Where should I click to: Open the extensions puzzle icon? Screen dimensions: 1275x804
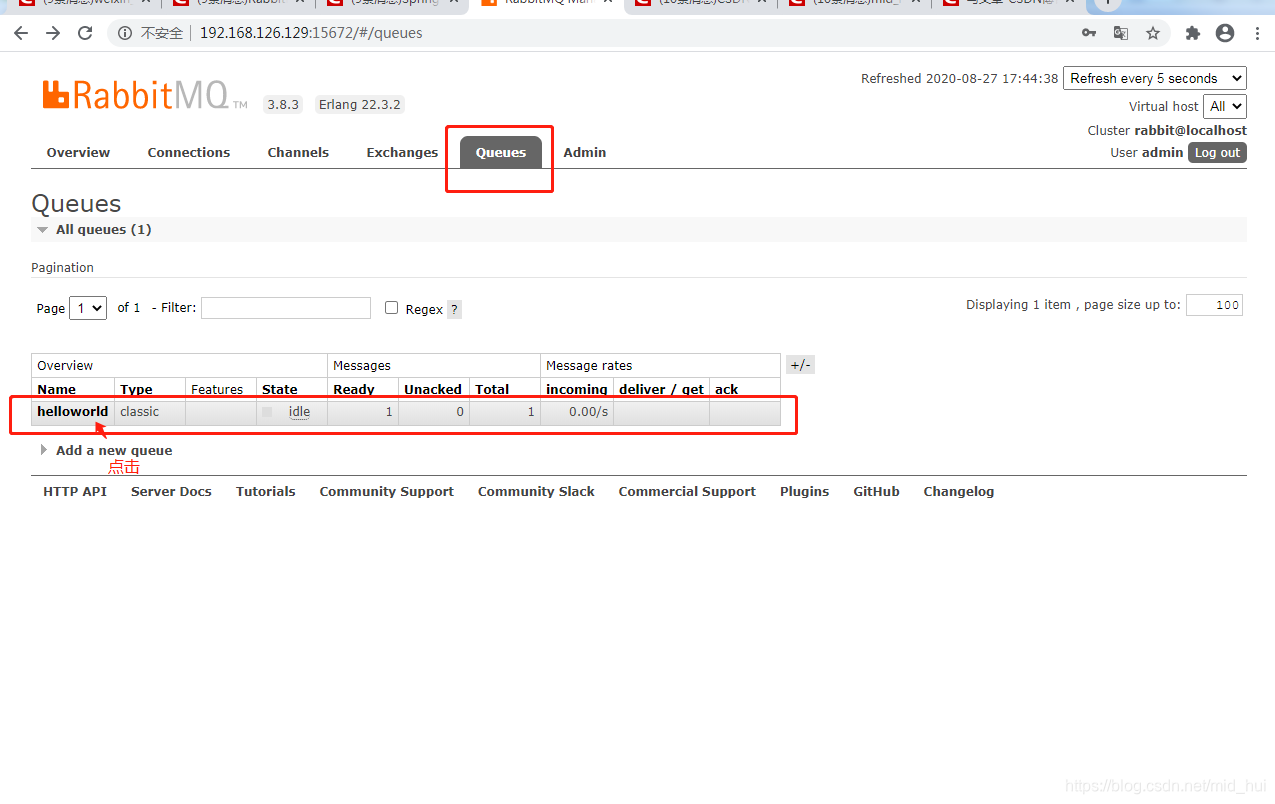pyautogui.click(x=1192, y=33)
